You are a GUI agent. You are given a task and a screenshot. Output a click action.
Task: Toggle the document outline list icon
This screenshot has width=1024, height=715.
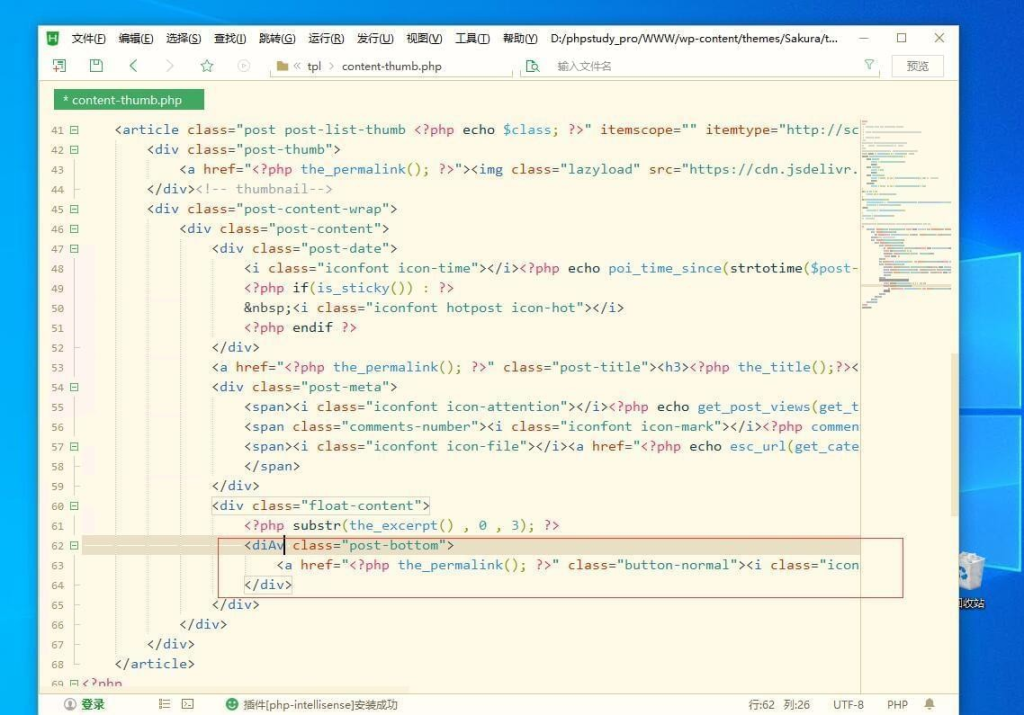pos(164,704)
